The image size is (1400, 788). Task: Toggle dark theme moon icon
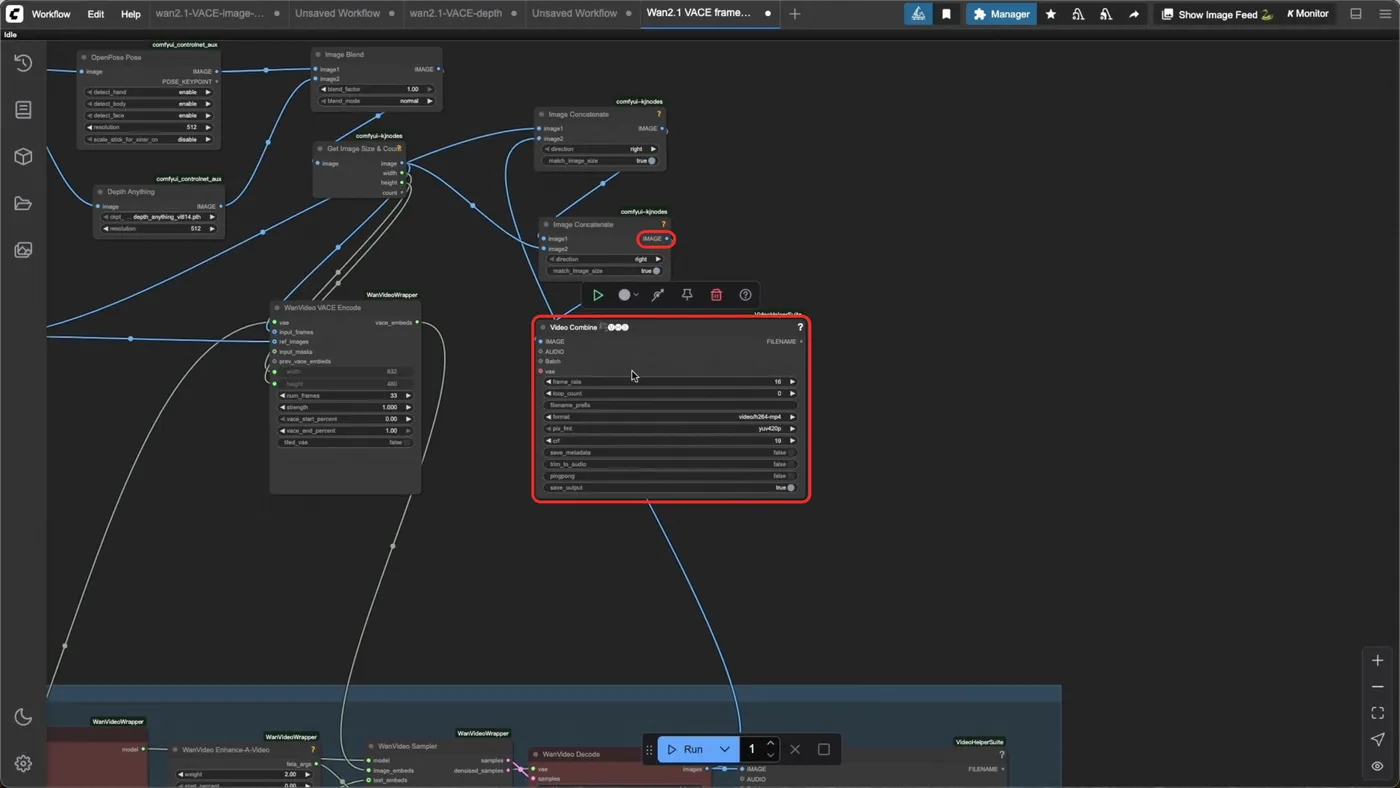(x=23, y=717)
